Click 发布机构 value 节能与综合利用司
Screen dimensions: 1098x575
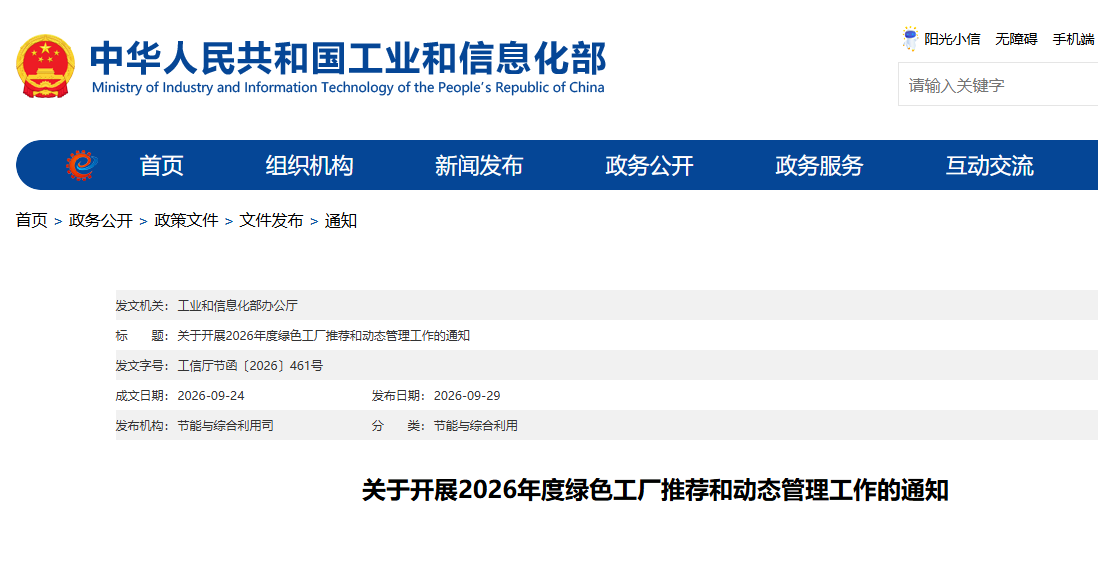click(x=225, y=426)
